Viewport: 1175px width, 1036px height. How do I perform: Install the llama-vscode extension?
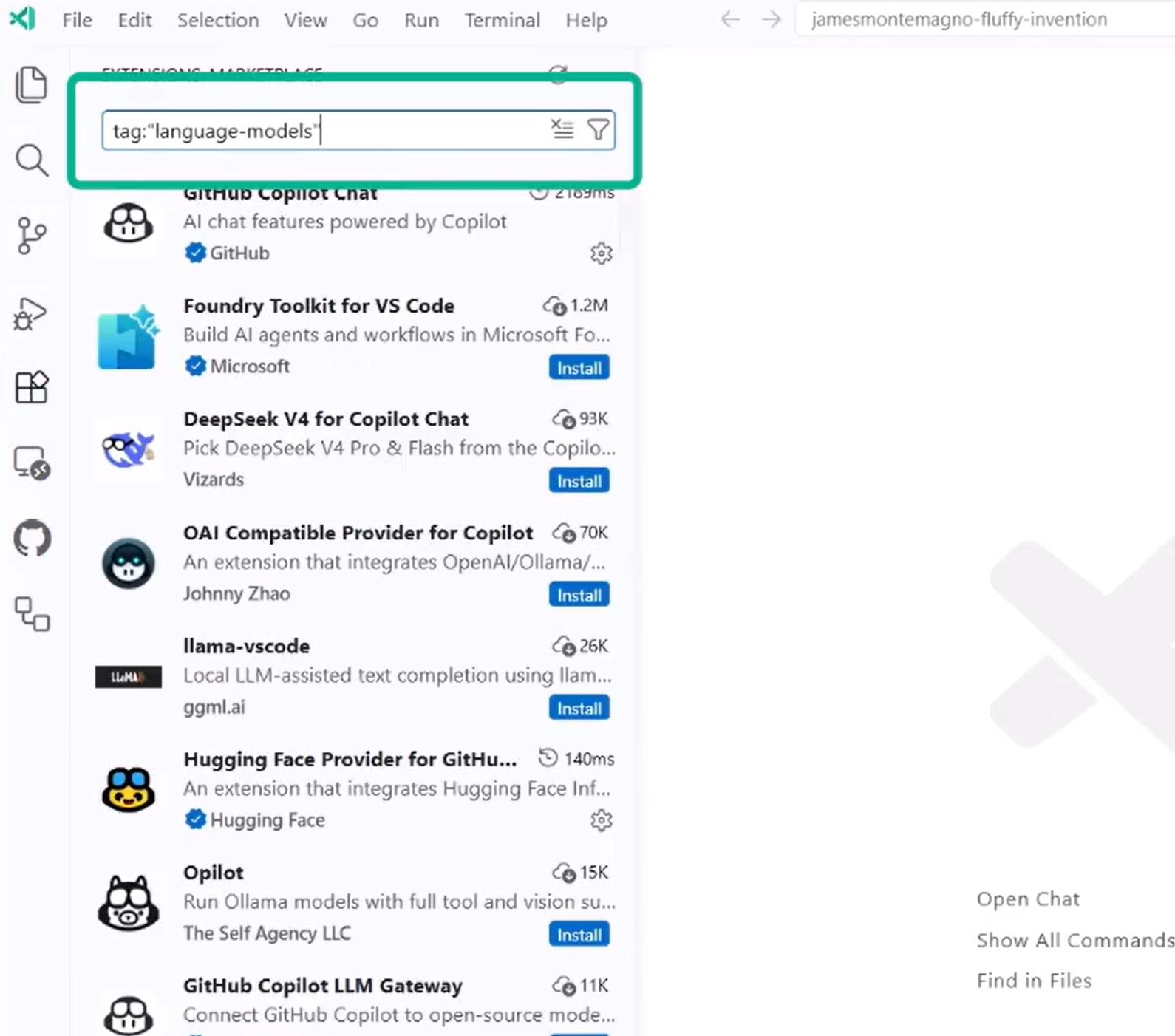point(579,708)
